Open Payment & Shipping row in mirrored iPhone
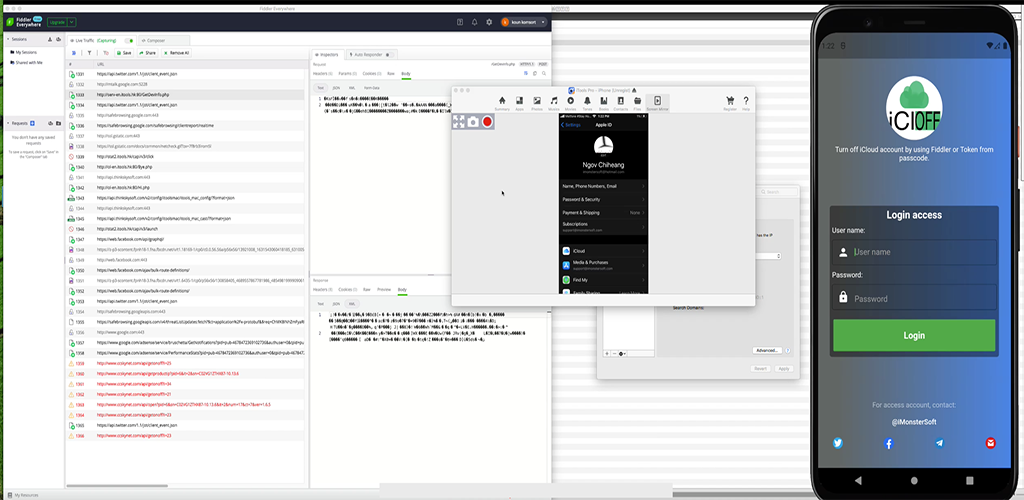Image resolution: width=1024 pixels, height=500 pixels. [x=603, y=212]
